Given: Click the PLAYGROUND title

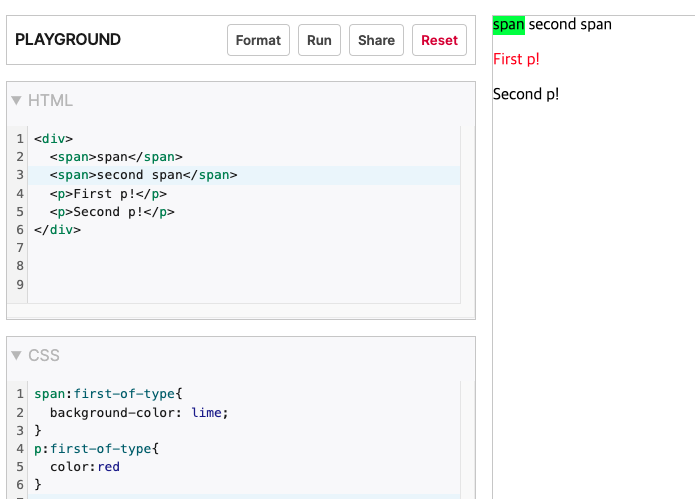Looking at the screenshot, I should (68, 39).
